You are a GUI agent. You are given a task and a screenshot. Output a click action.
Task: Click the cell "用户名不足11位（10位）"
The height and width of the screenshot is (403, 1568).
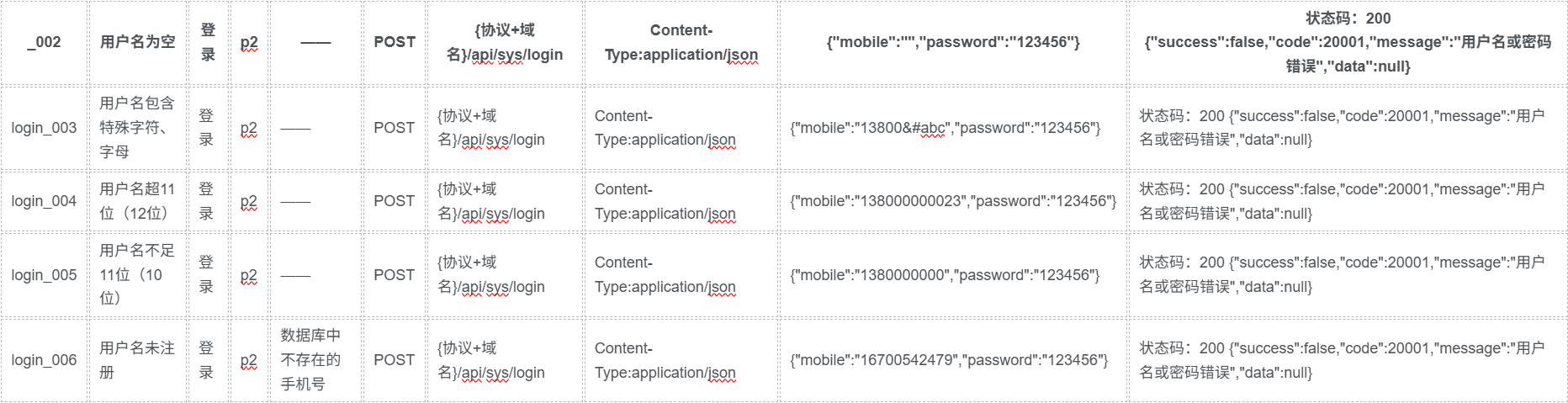(138, 275)
